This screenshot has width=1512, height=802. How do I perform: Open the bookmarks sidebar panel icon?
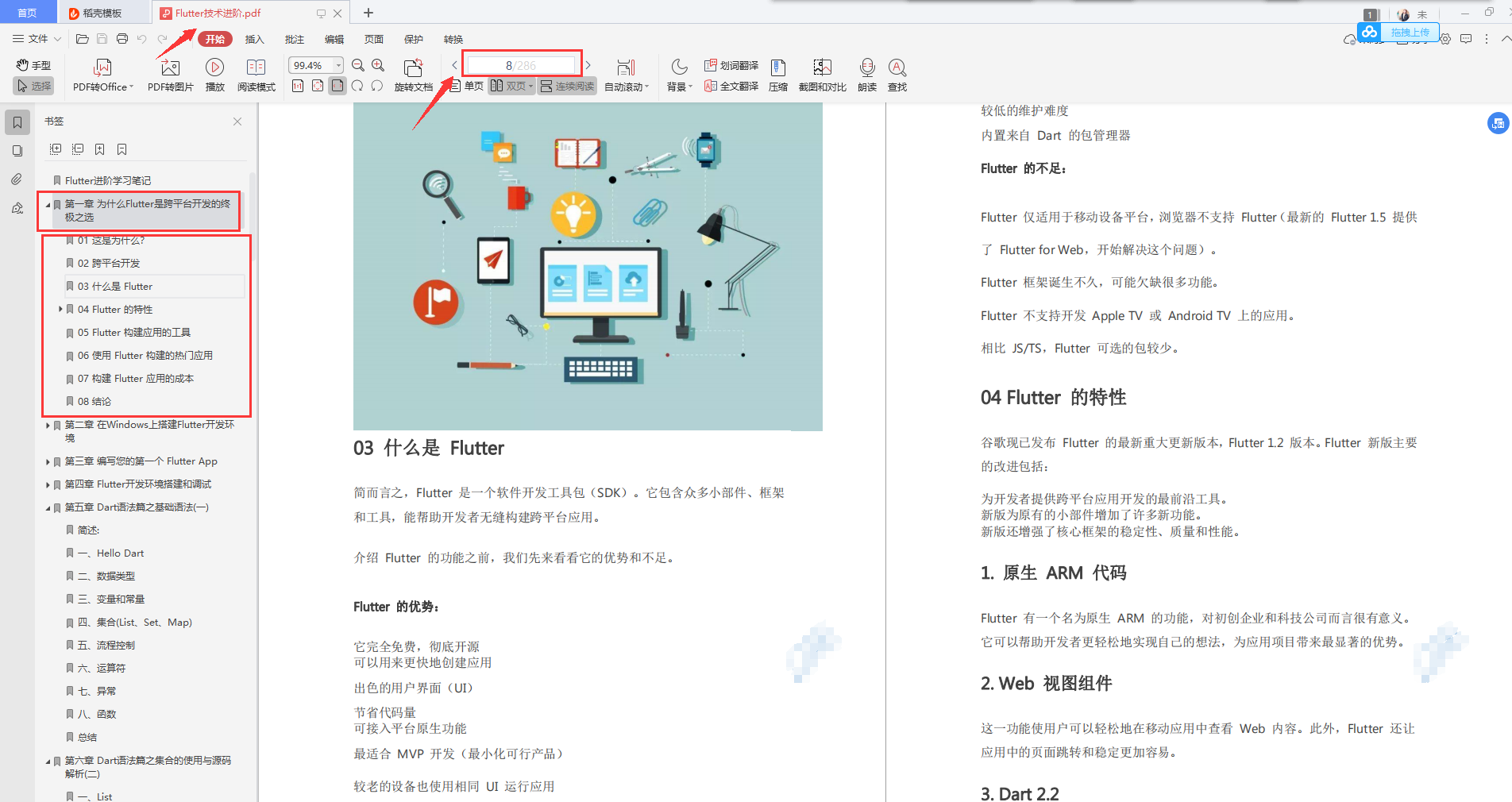17,122
